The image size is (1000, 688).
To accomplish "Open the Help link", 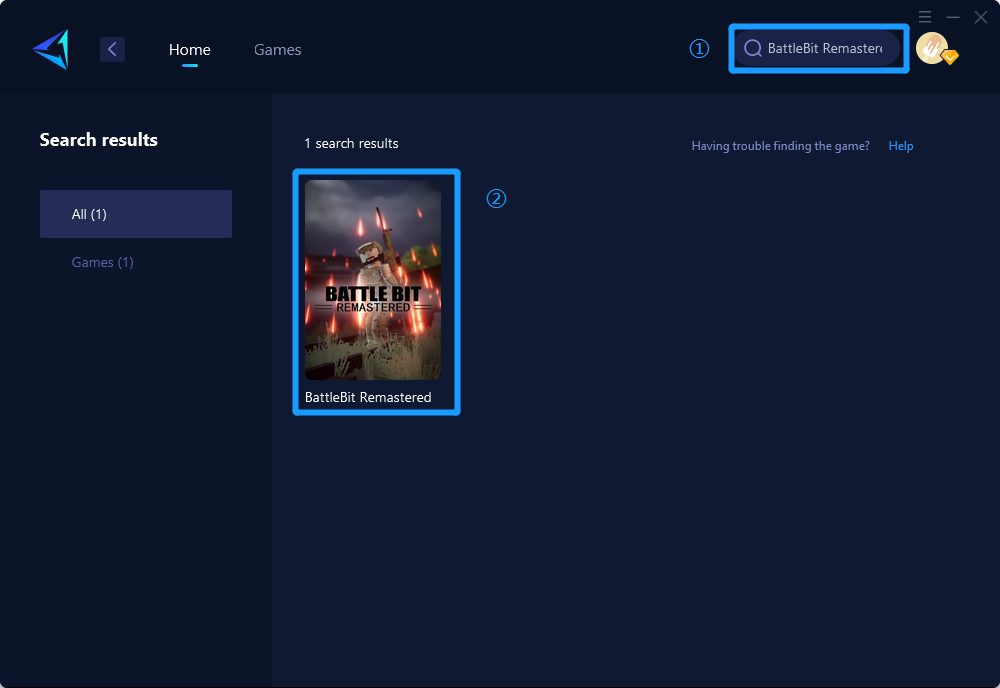I will (901, 145).
